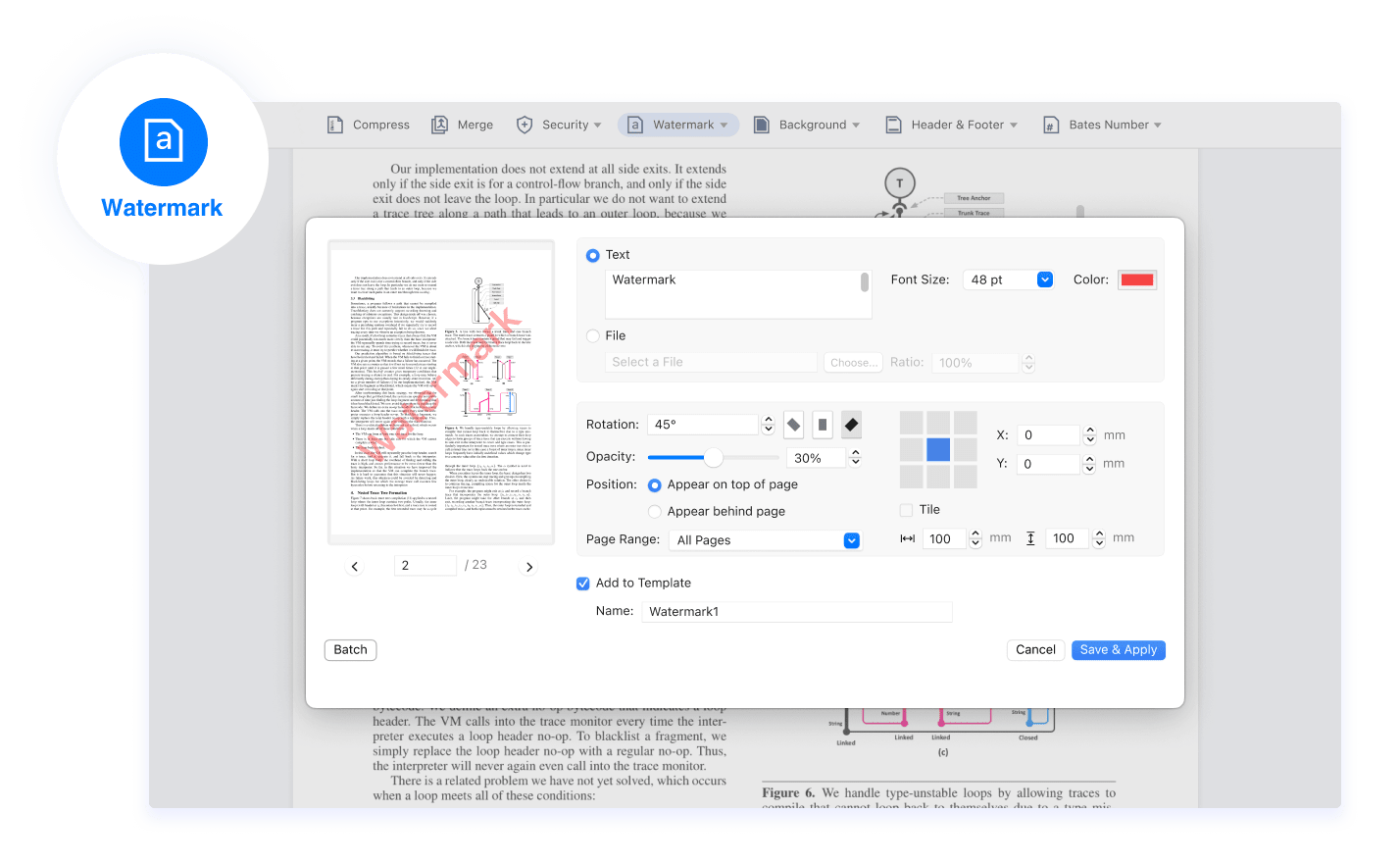The image size is (1400, 863).
Task: Go to previous preview page arrow
Action: [x=355, y=567]
